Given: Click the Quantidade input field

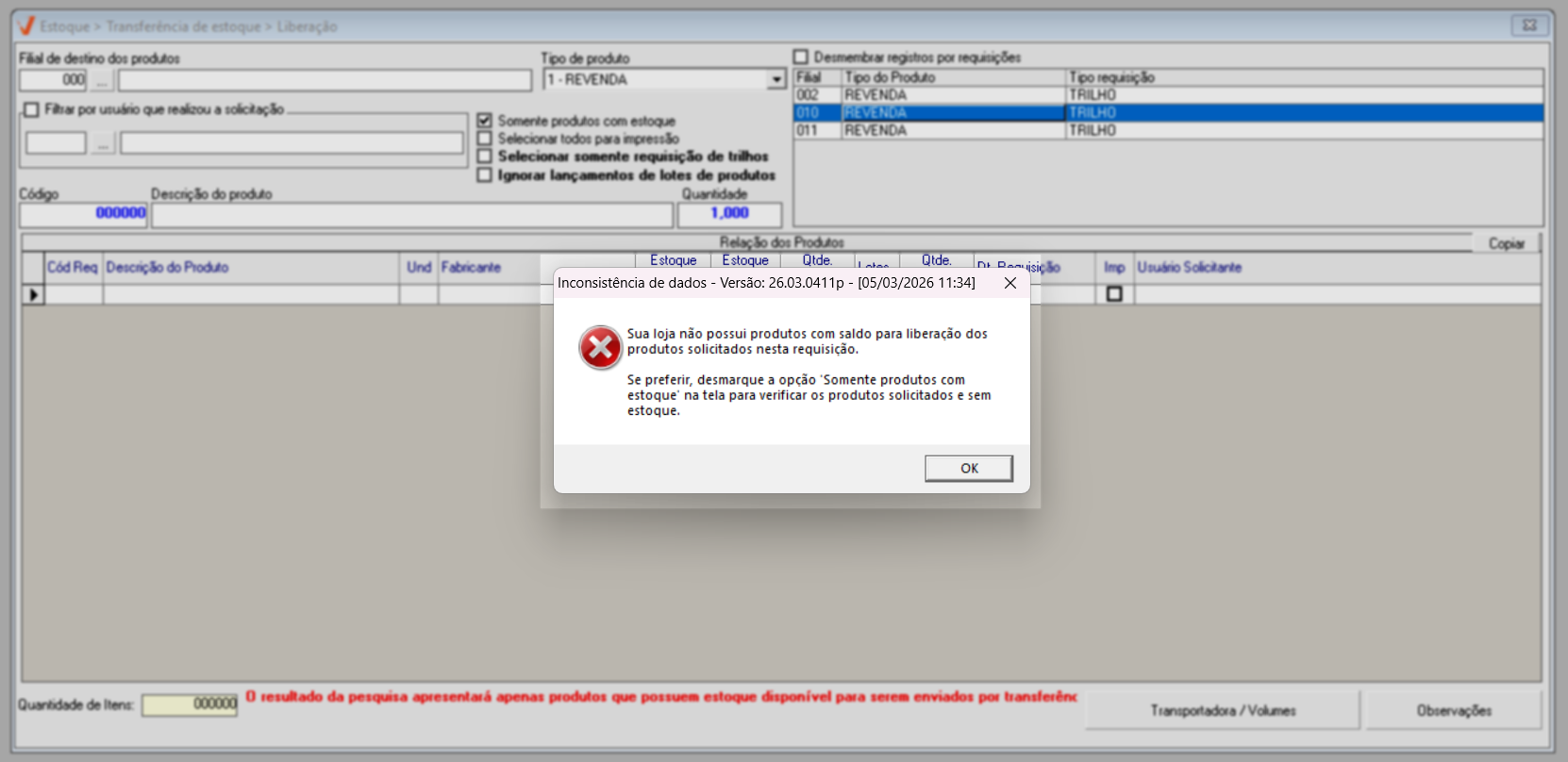Looking at the screenshot, I should click(x=729, y=214).
